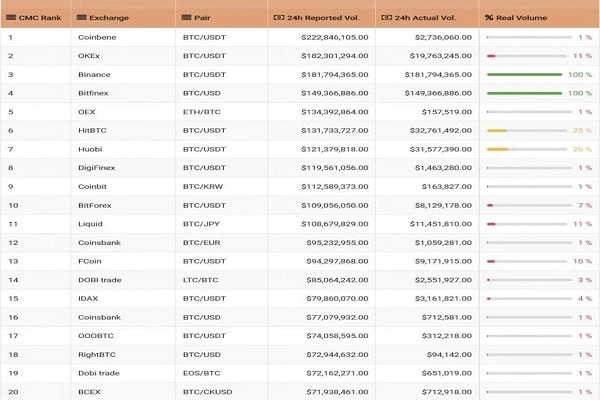The width and height of the screenshot is (600, 400).
Task: Select the RightBTC exchange name
Action: click(x=97, y=354)
